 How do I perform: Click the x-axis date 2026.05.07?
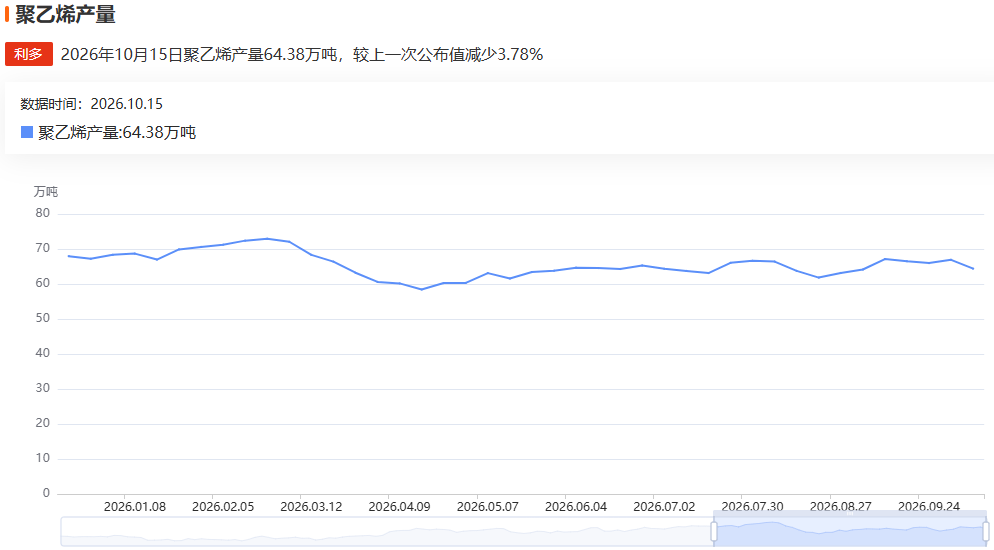coord(487,507)
